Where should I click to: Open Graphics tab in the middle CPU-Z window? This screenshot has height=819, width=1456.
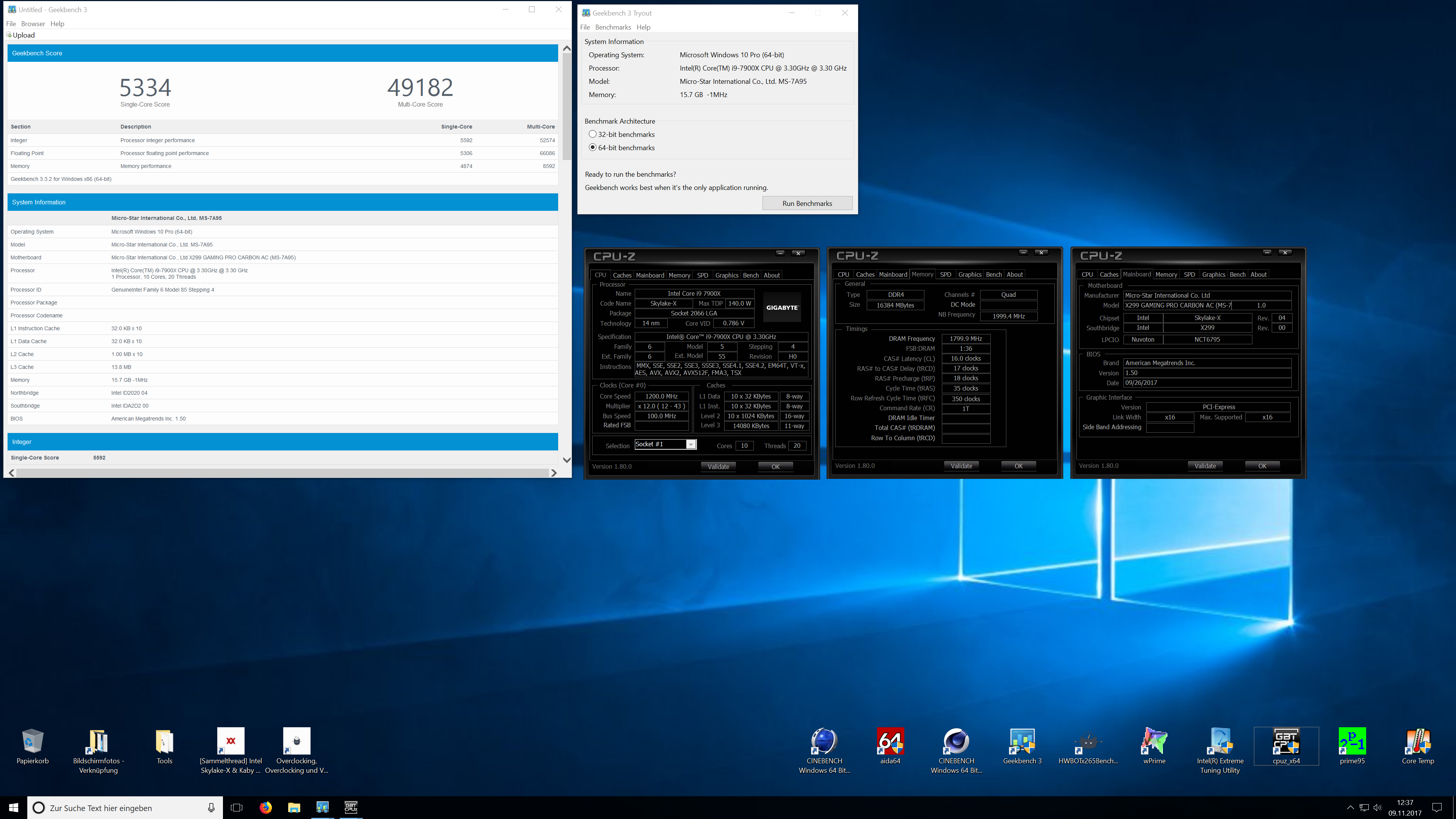coord(970,275)
